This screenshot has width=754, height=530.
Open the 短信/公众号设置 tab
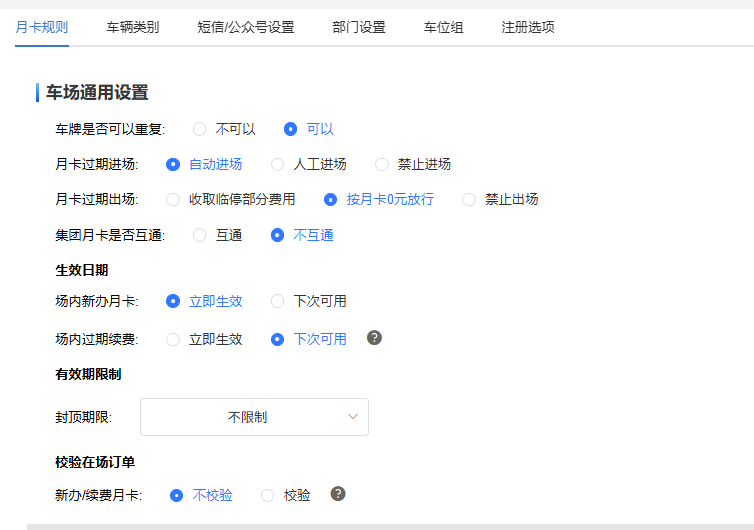[x=246, y=27]
